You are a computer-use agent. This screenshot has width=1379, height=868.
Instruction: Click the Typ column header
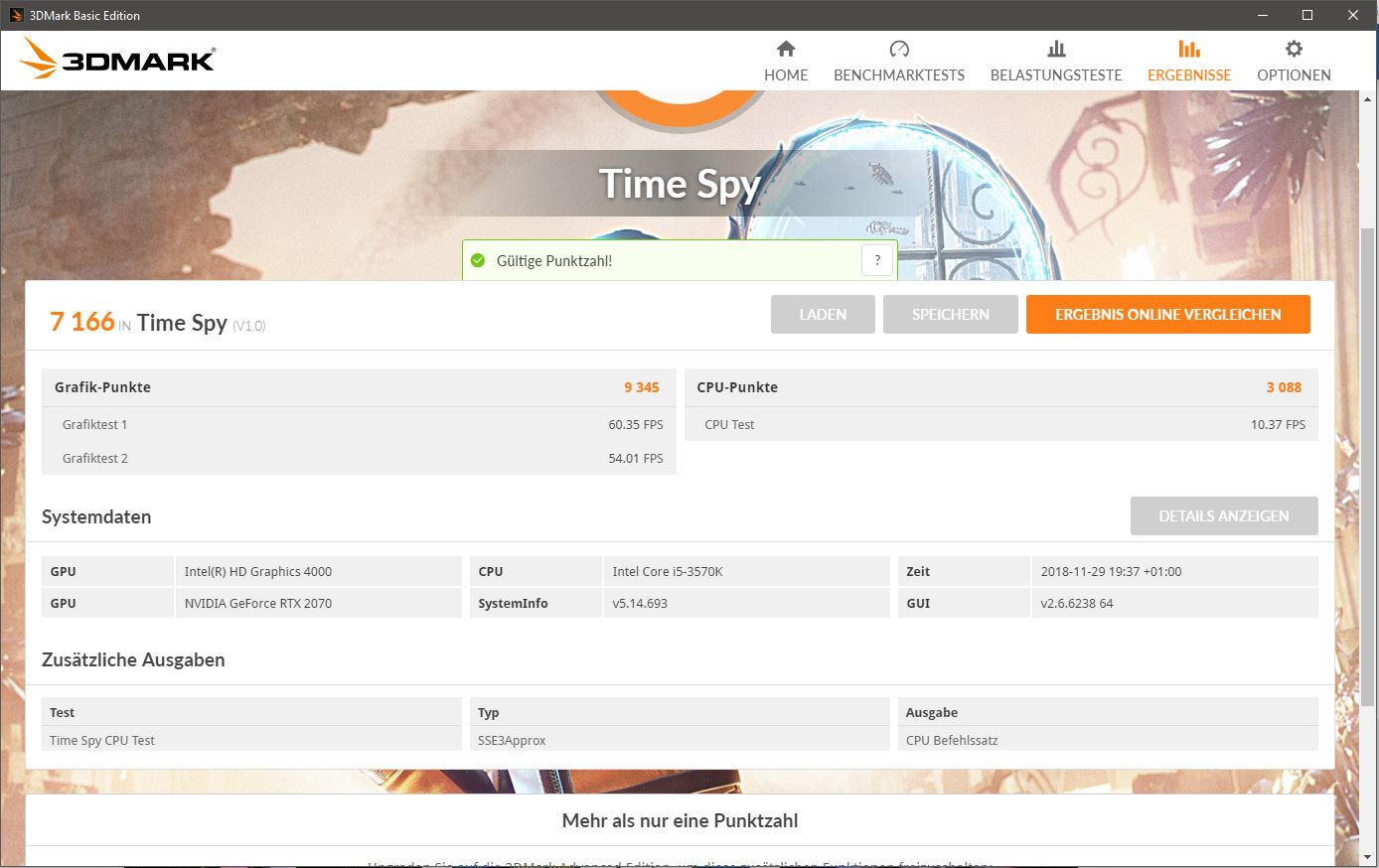point(489,712)
